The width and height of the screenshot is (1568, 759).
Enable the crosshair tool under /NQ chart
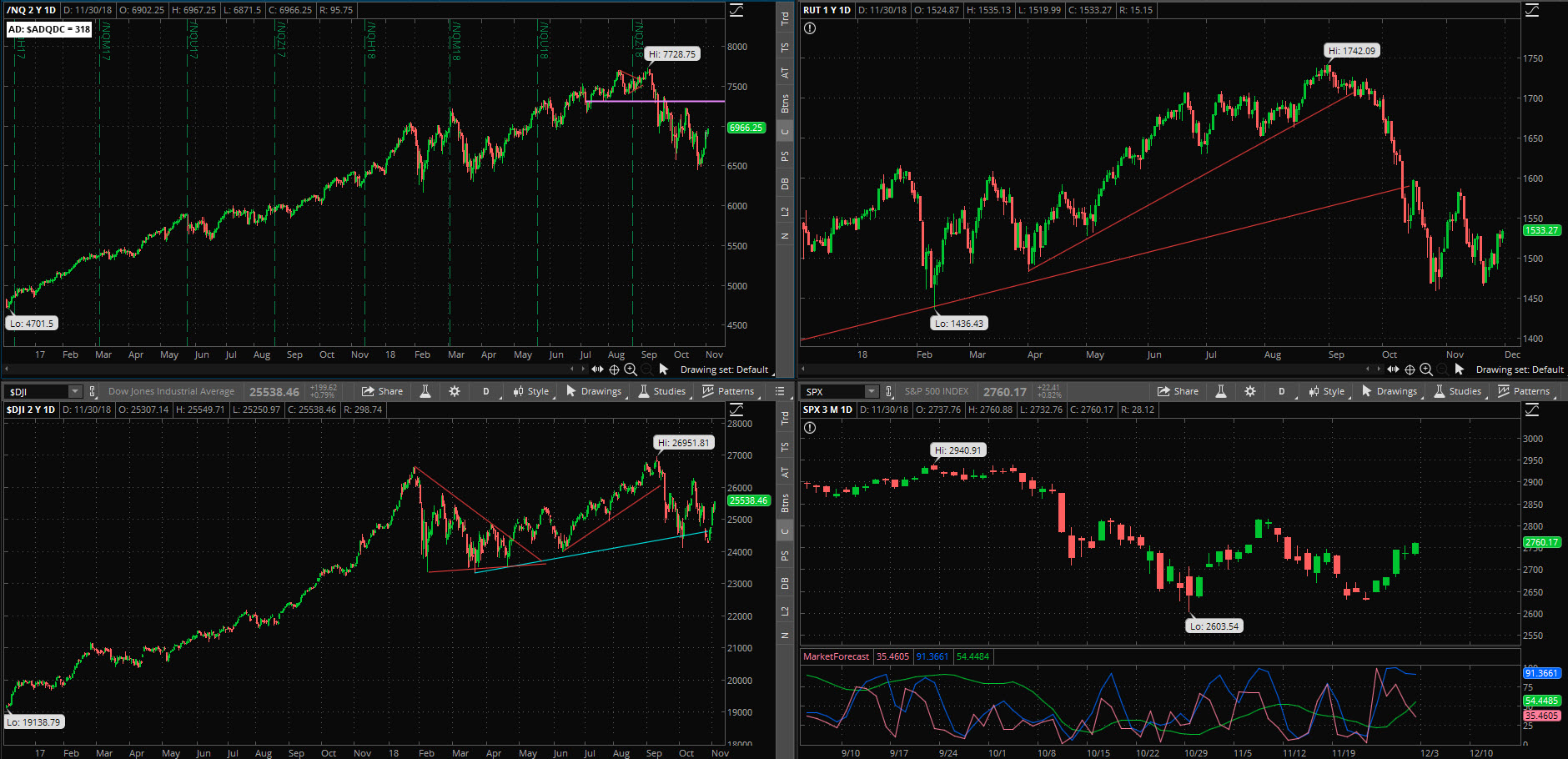point(614,369)
